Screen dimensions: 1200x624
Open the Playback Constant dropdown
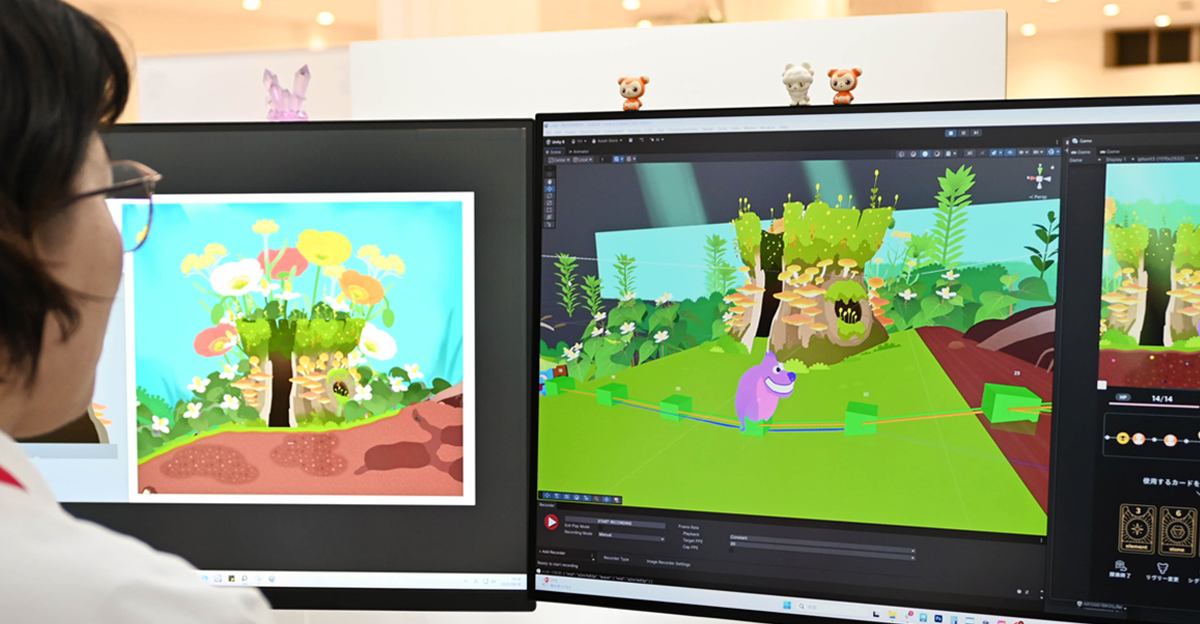[822, 538]
